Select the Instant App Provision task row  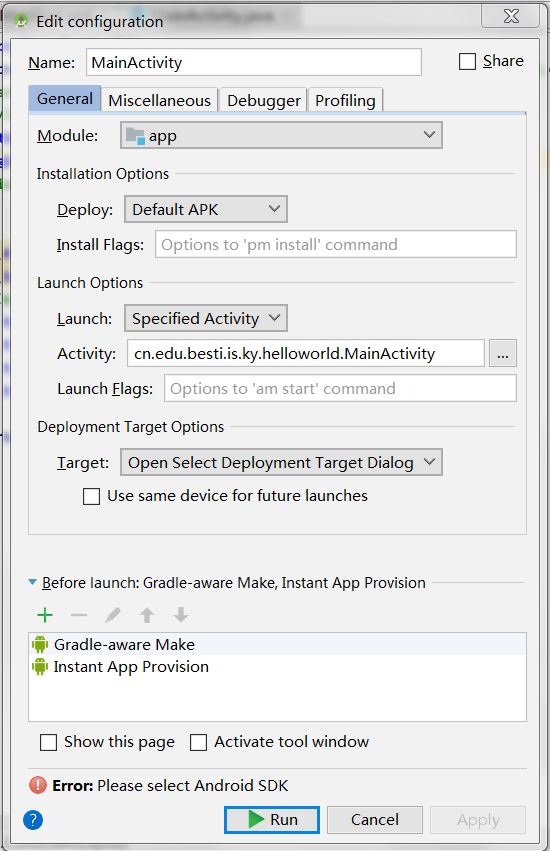point(277,666)
